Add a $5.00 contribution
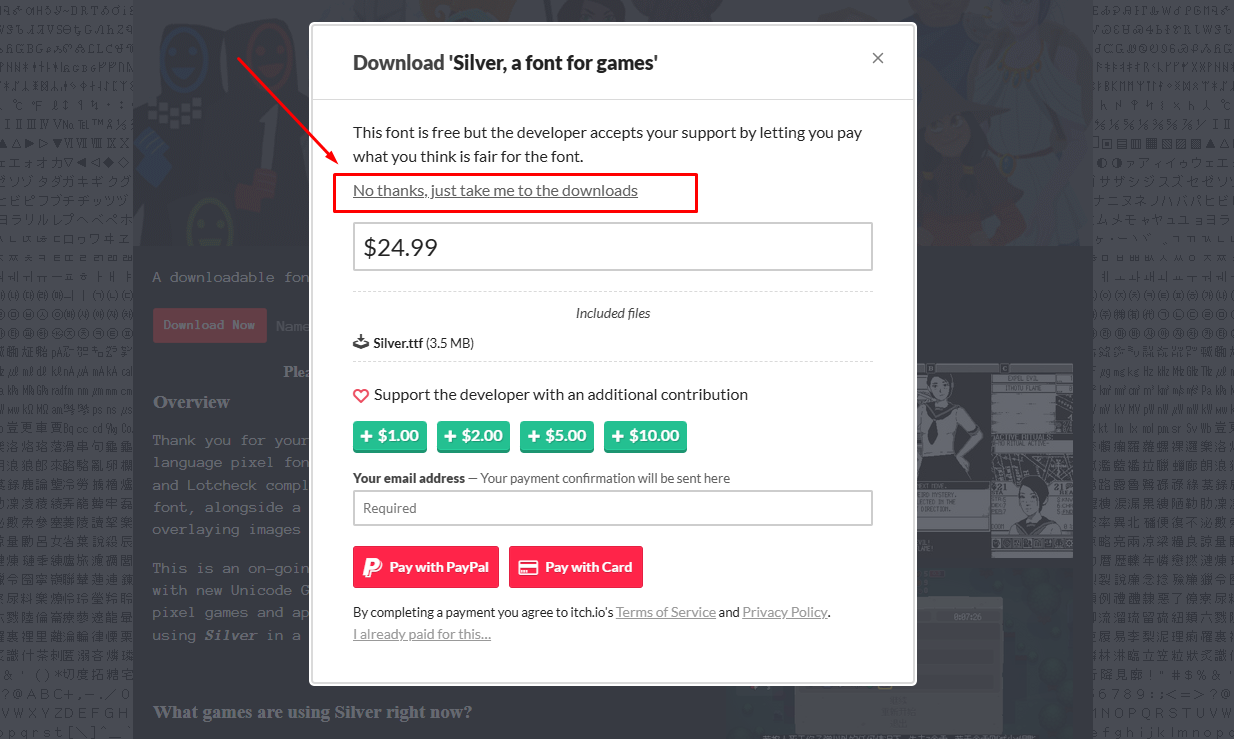The height and width of the screenshot is (739, 1234). pyautogui.click(x=556, y=436)
